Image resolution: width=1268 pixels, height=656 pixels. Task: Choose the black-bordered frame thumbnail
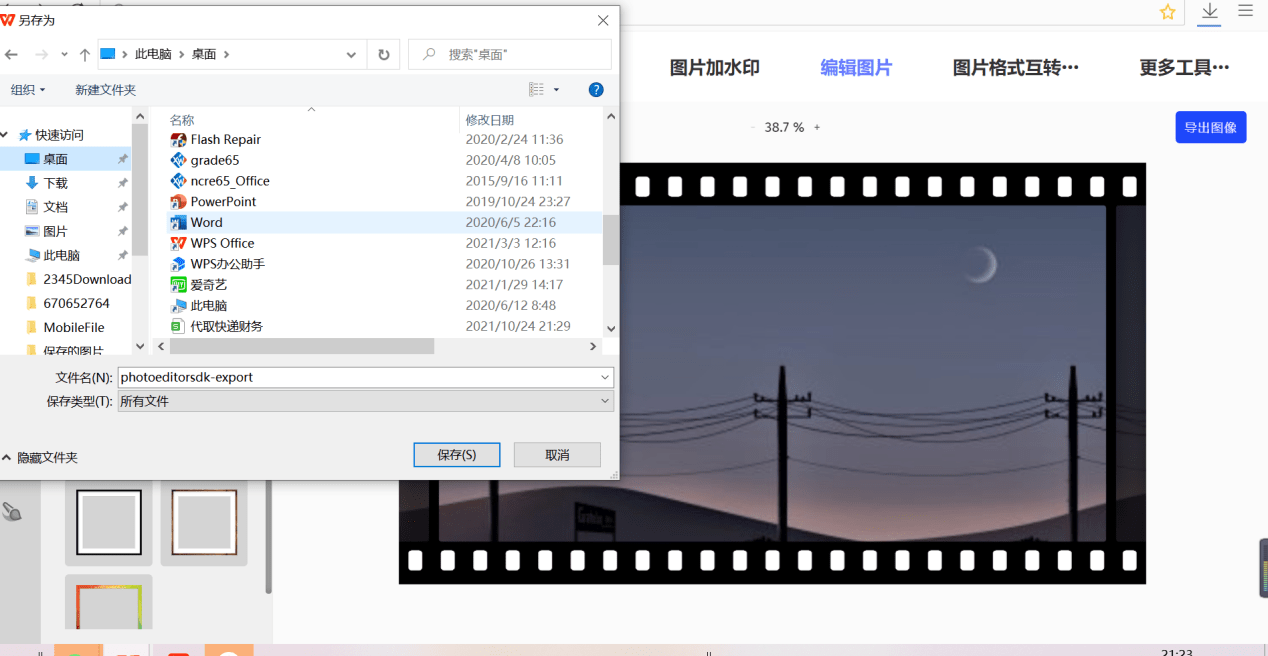[108, 522]
